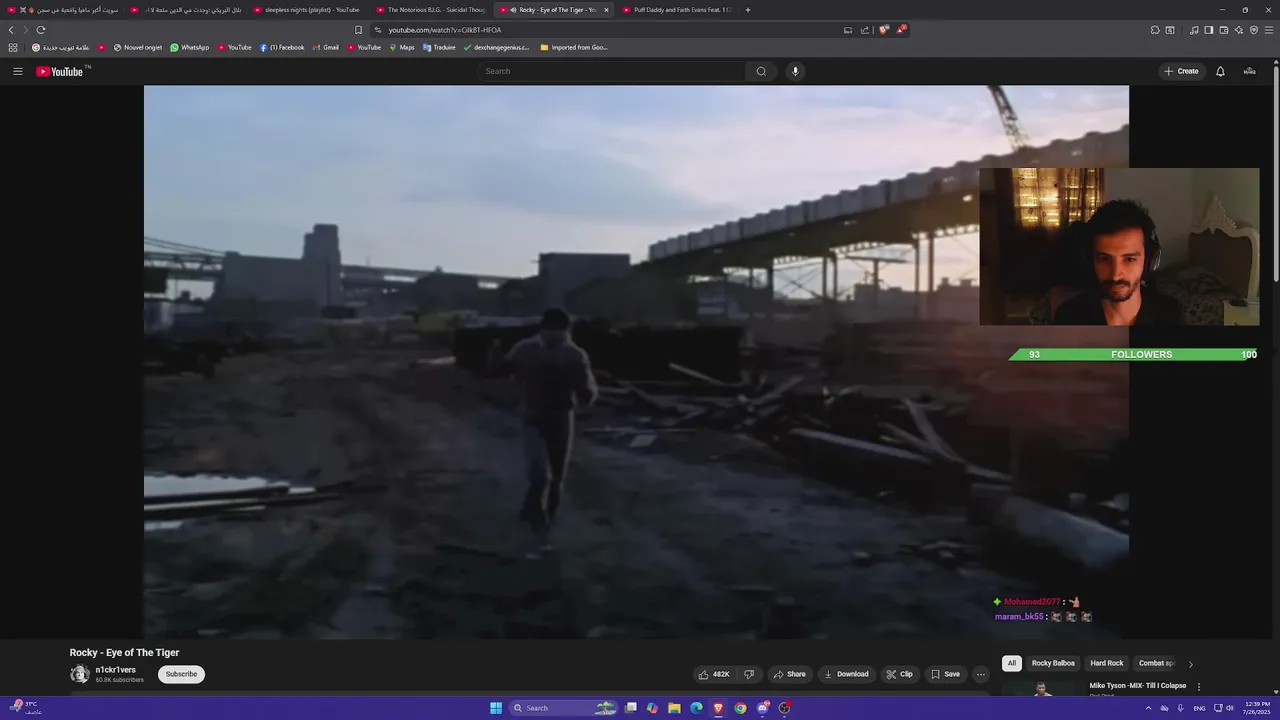Show hidden system tray icons chevron
The height and width of the screenshot is (720, 1280).
click(1148, 708)
